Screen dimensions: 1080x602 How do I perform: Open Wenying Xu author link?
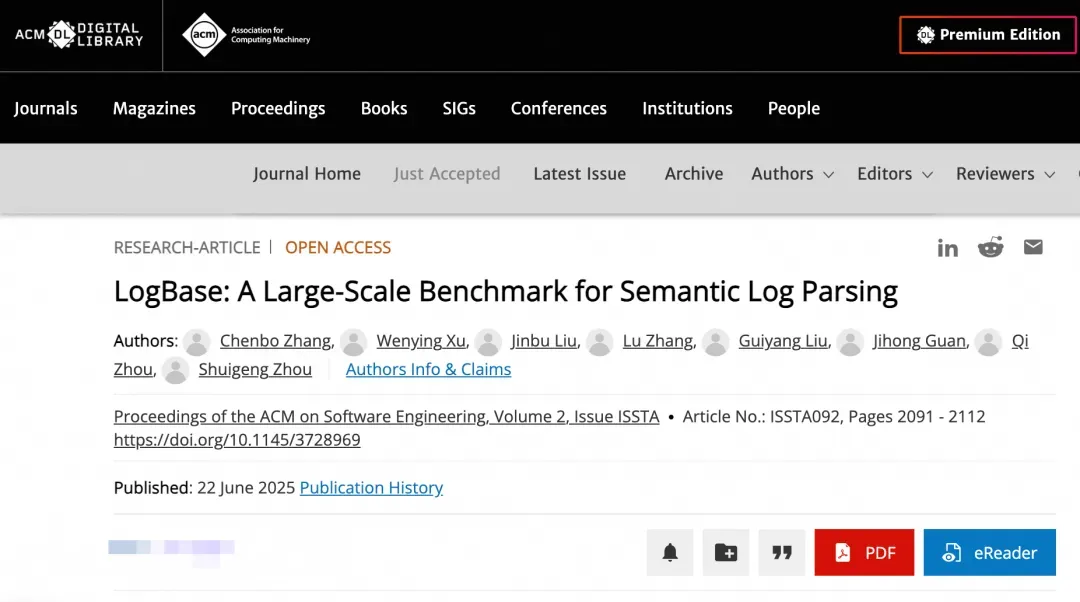tap(421, 341)
